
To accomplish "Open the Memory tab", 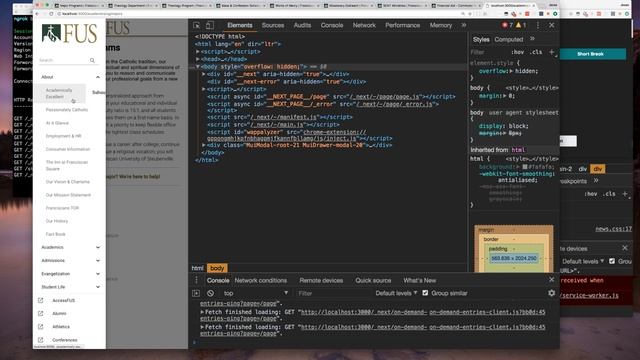I will (441, 25).
